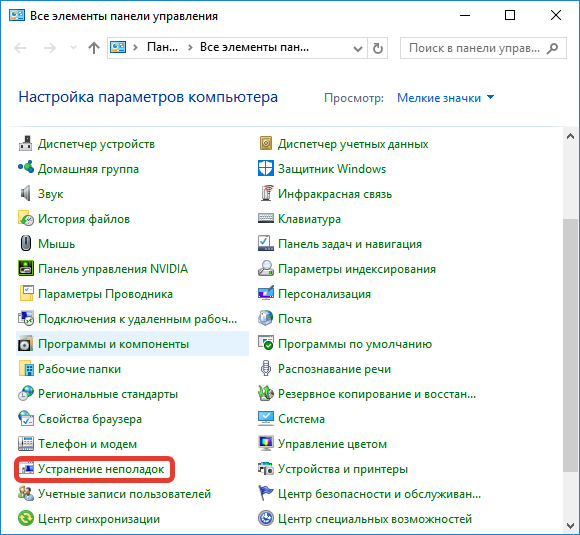Open the Устранение неполадок link
580x535 pixels.
(x=101, y=469)
